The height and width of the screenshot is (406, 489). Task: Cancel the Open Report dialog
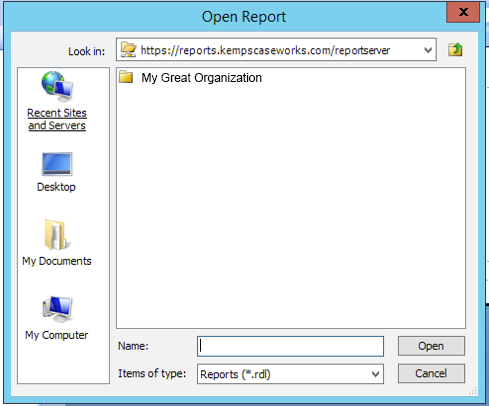[x=431, y=373]
